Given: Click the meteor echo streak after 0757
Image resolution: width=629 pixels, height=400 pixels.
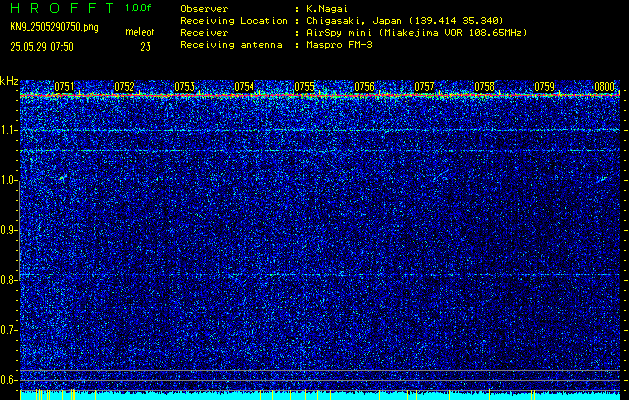Looking at the screenshot, I should (x=443, y=175).
